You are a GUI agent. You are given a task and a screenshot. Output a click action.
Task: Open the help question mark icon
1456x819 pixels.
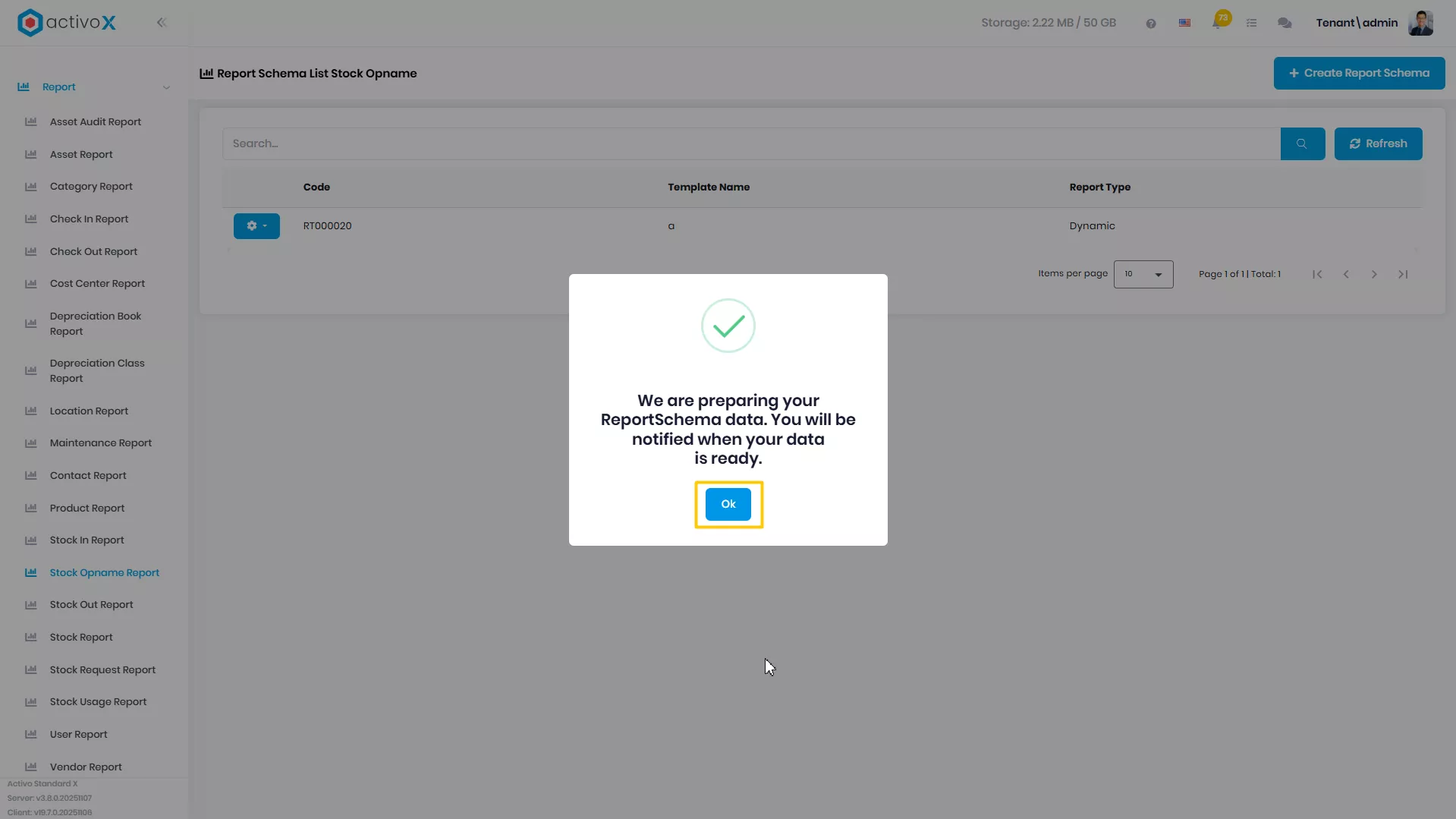point(1150,24)
